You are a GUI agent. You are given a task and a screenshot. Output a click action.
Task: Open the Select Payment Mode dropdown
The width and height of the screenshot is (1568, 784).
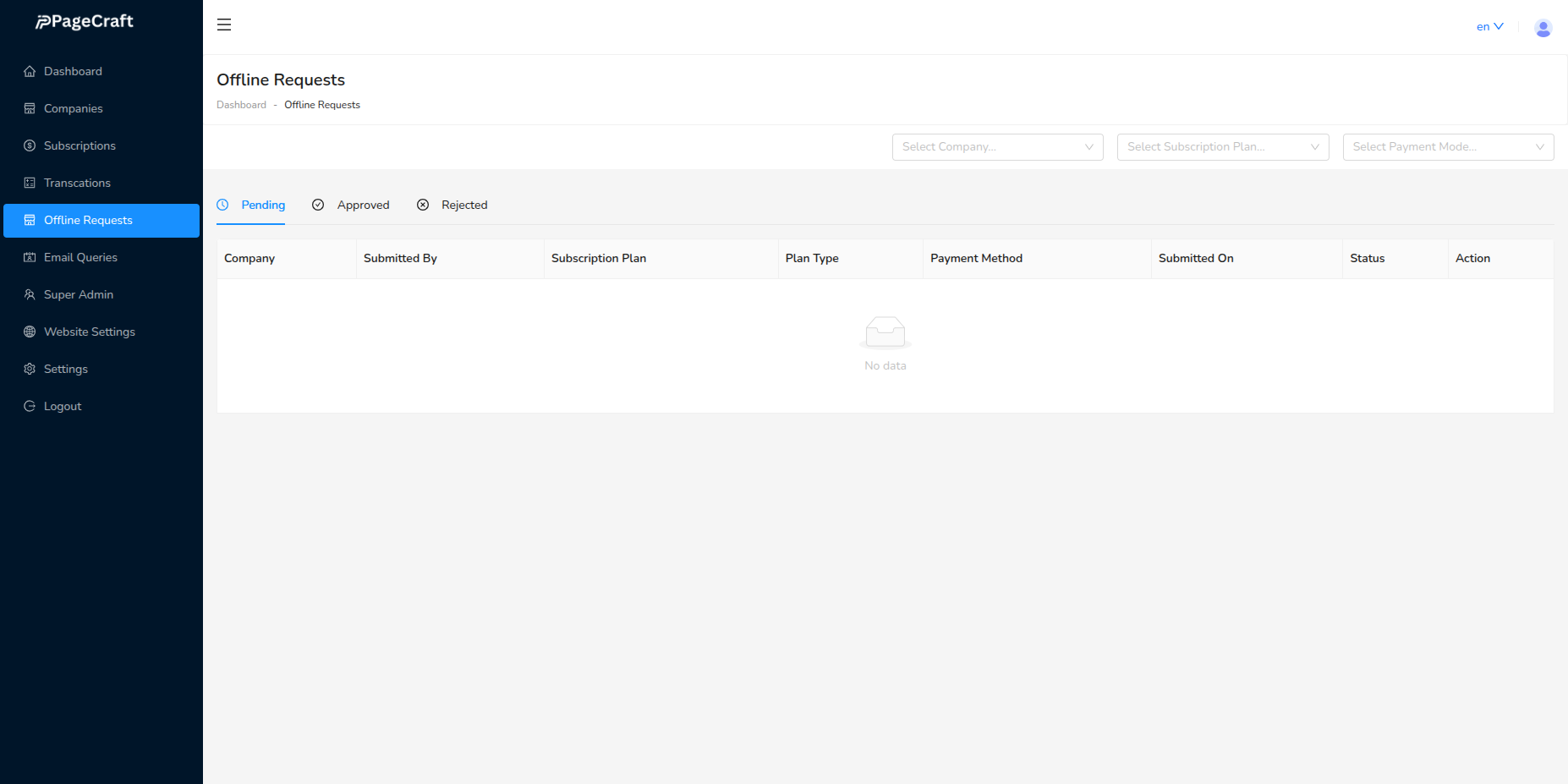[x=1447, y=147]
